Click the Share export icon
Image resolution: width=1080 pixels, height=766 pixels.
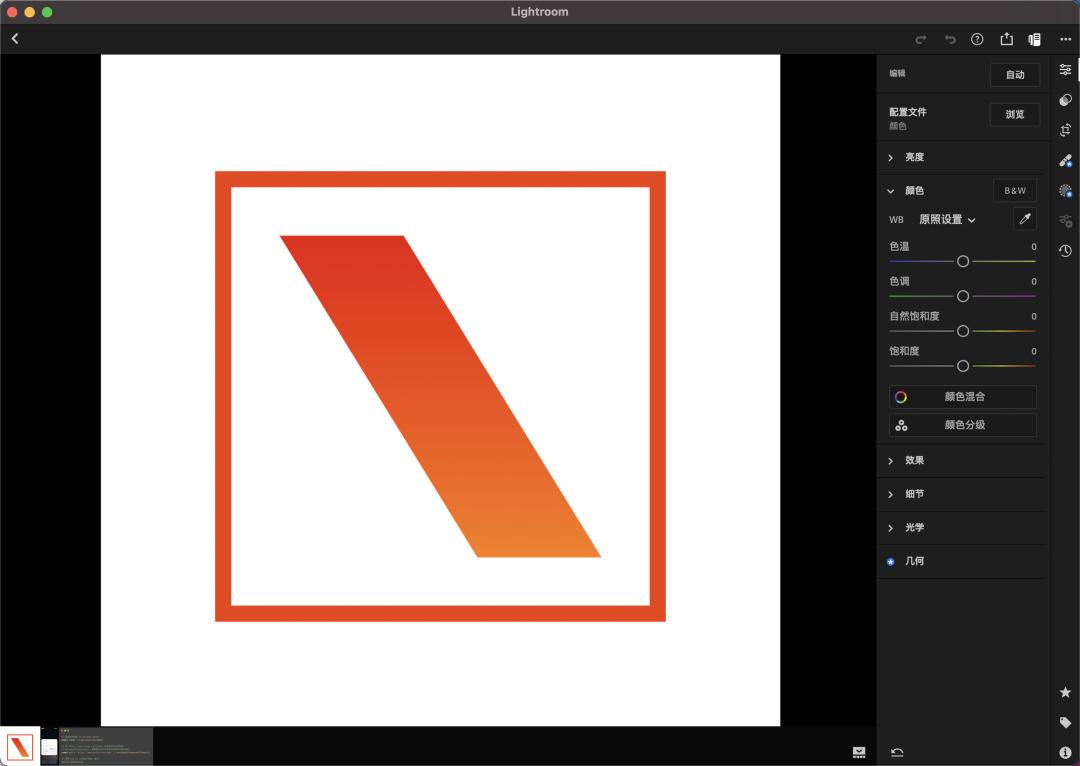(1006, 39)
